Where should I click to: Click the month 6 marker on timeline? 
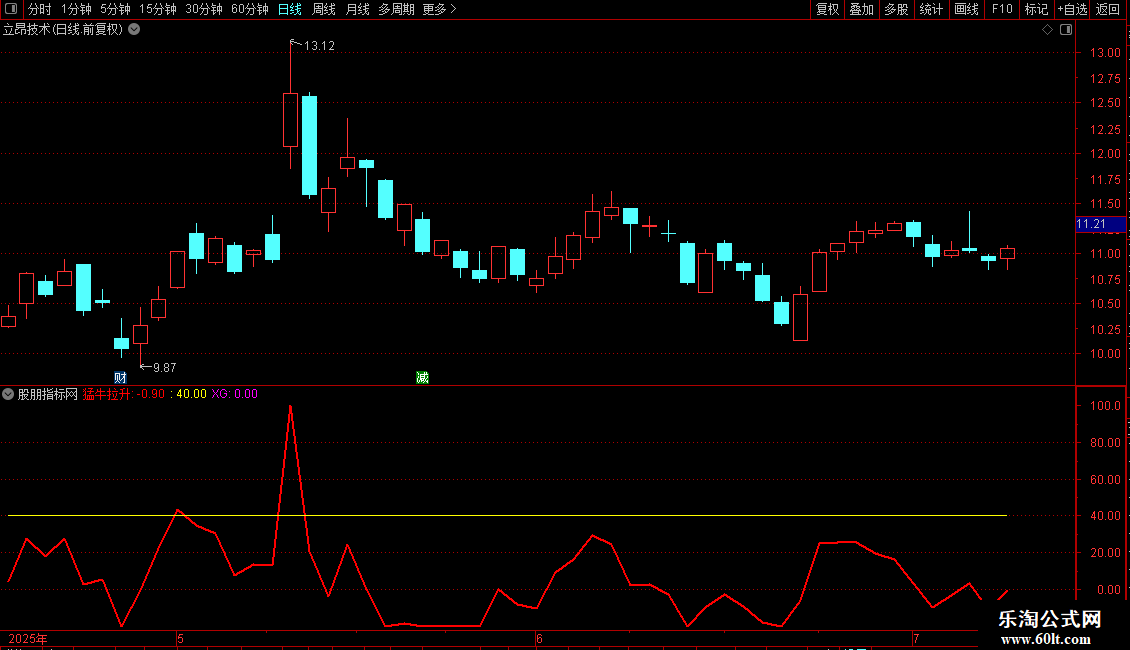tap(539, 639)
